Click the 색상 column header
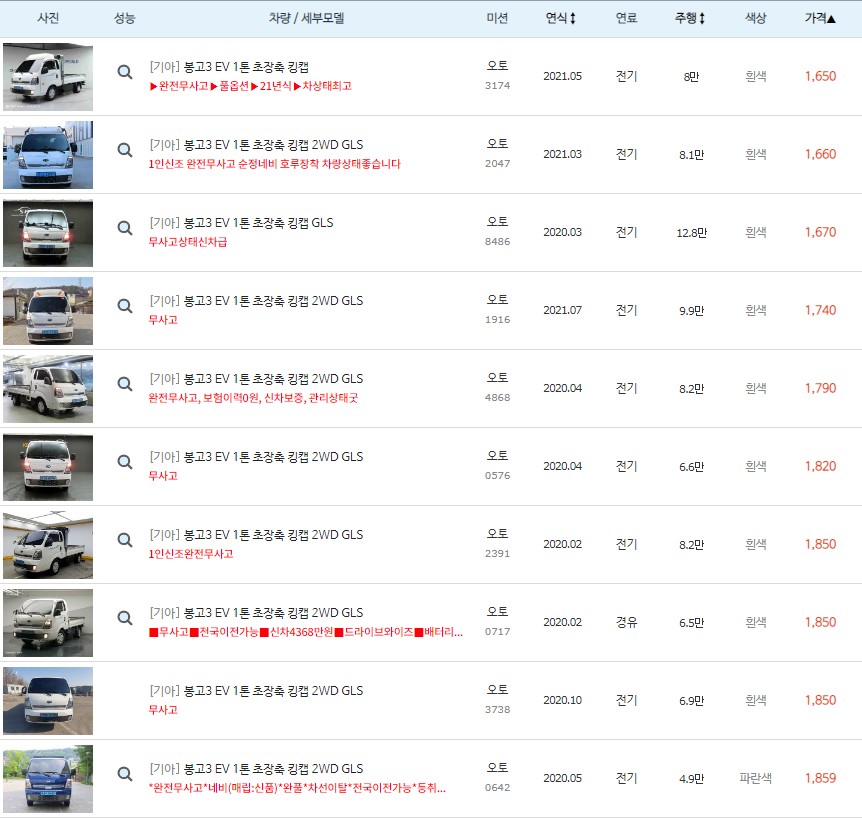The height and width of the screenshot is (819, 862). click(x=756, y=18)
